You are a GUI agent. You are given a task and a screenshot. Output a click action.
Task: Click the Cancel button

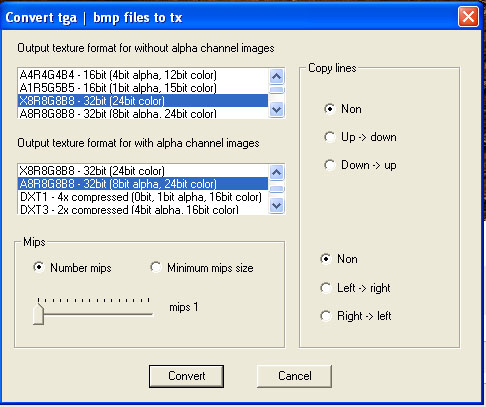[294, 376]
